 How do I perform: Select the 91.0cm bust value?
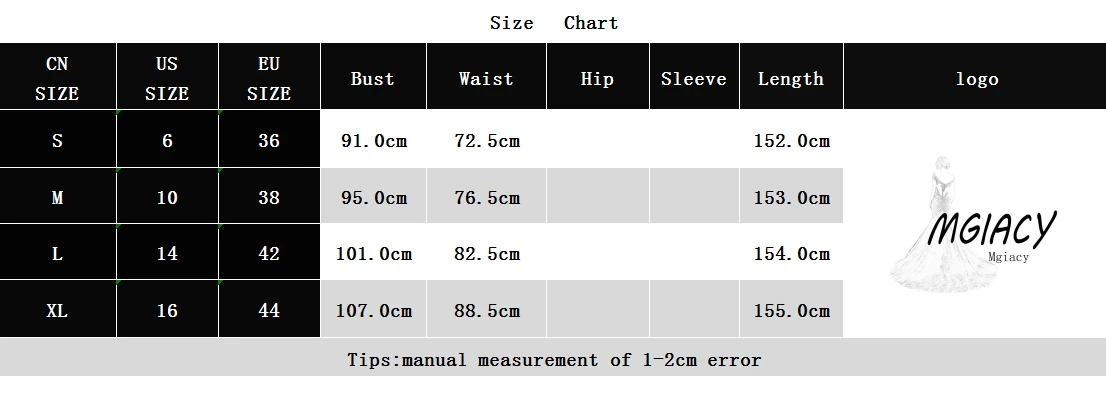coord(374,141)
